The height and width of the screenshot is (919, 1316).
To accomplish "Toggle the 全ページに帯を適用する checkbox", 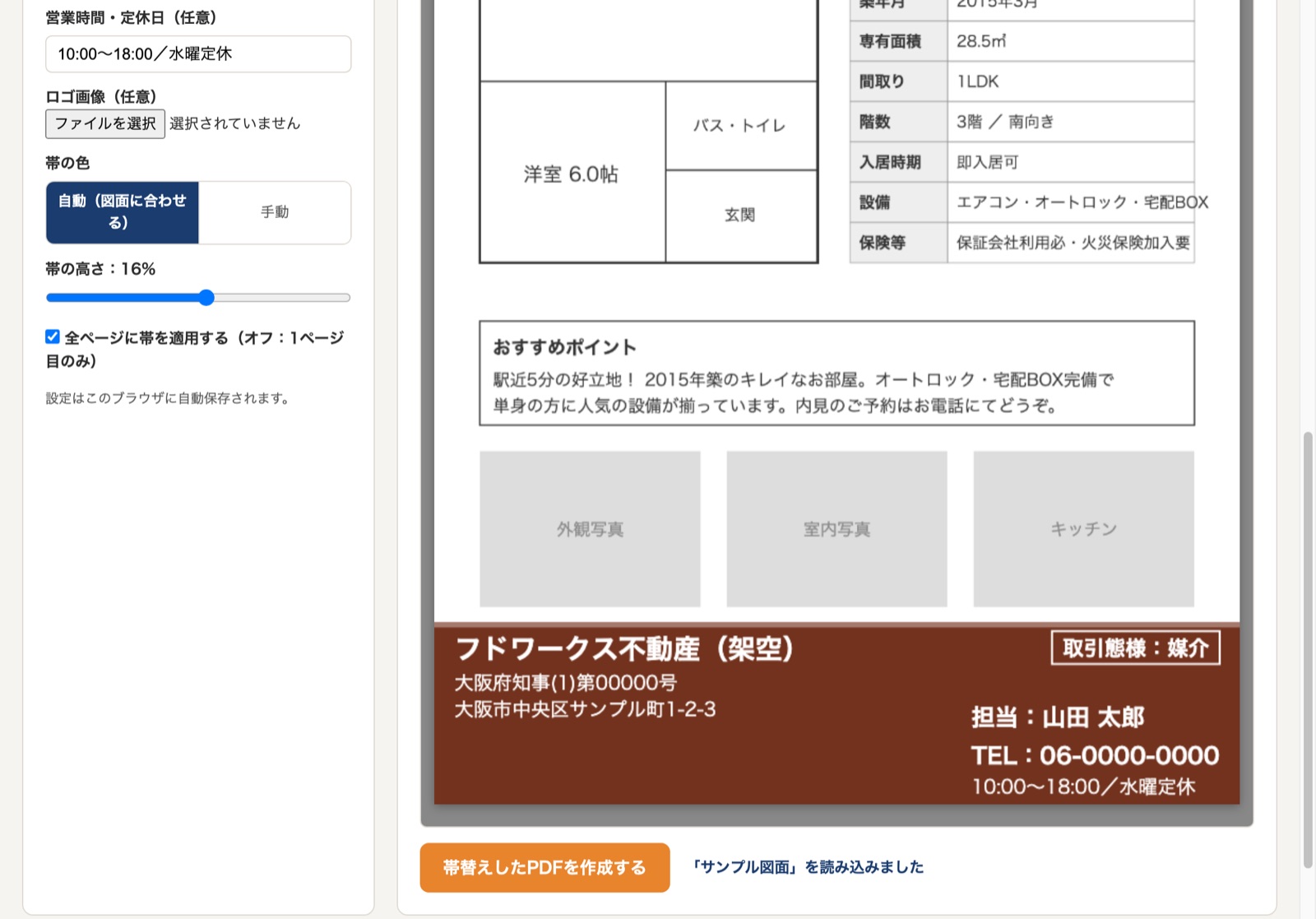I will point(53,337).
